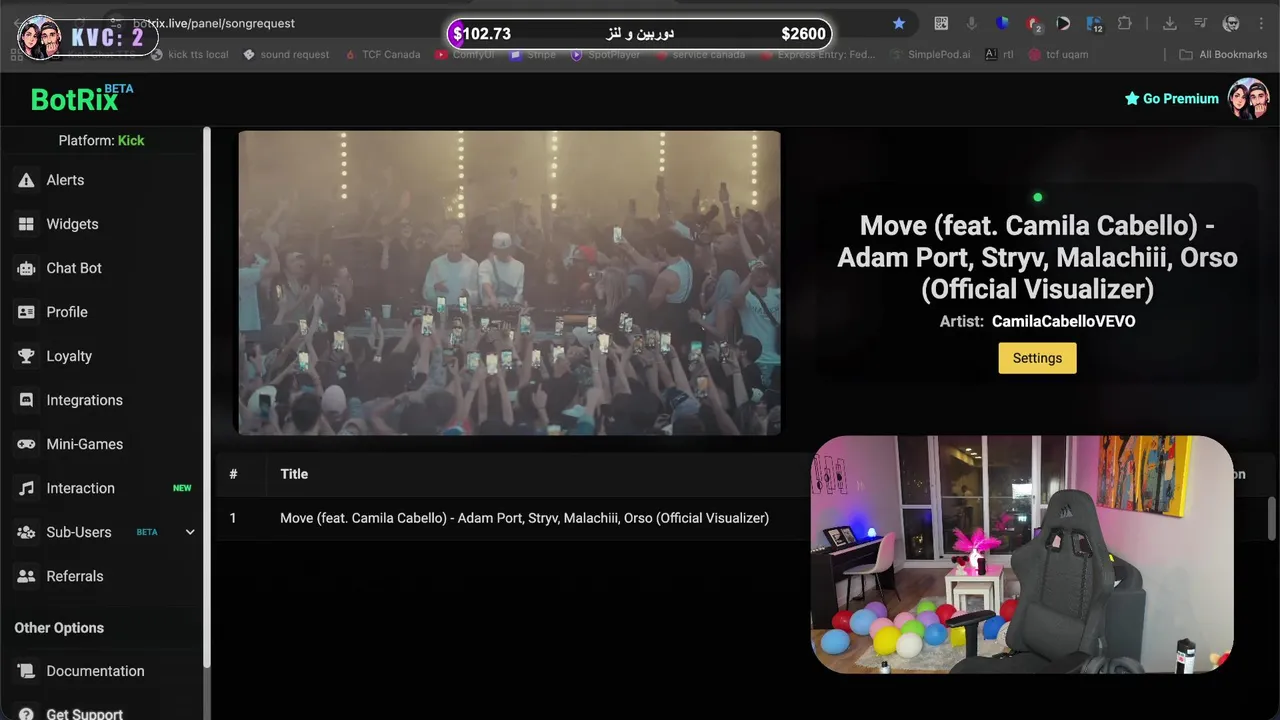Screen dimensions: 1280x720
Task: Open the Chrome three-dot menu
Action: click(1262, 23)
